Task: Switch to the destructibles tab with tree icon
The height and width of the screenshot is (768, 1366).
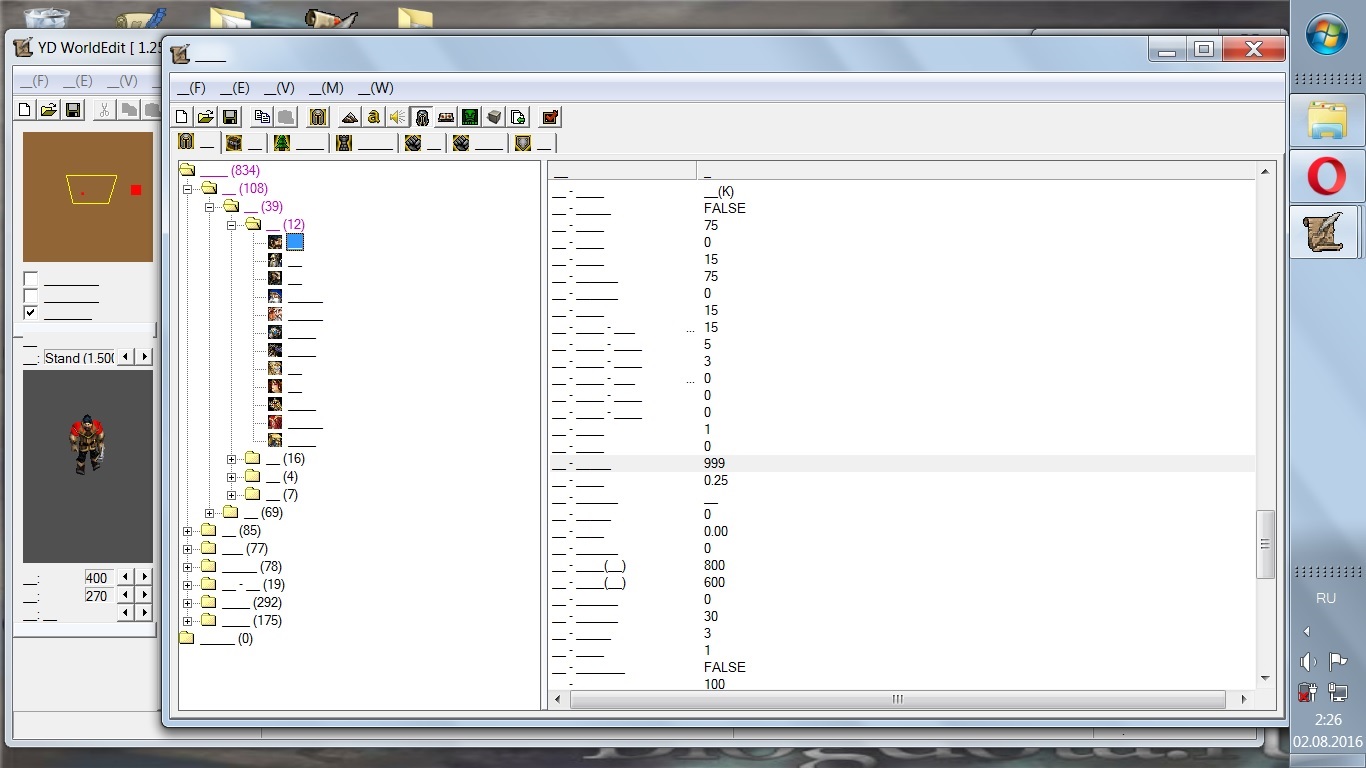Action: pyautogui.click(x=299, y=143)
